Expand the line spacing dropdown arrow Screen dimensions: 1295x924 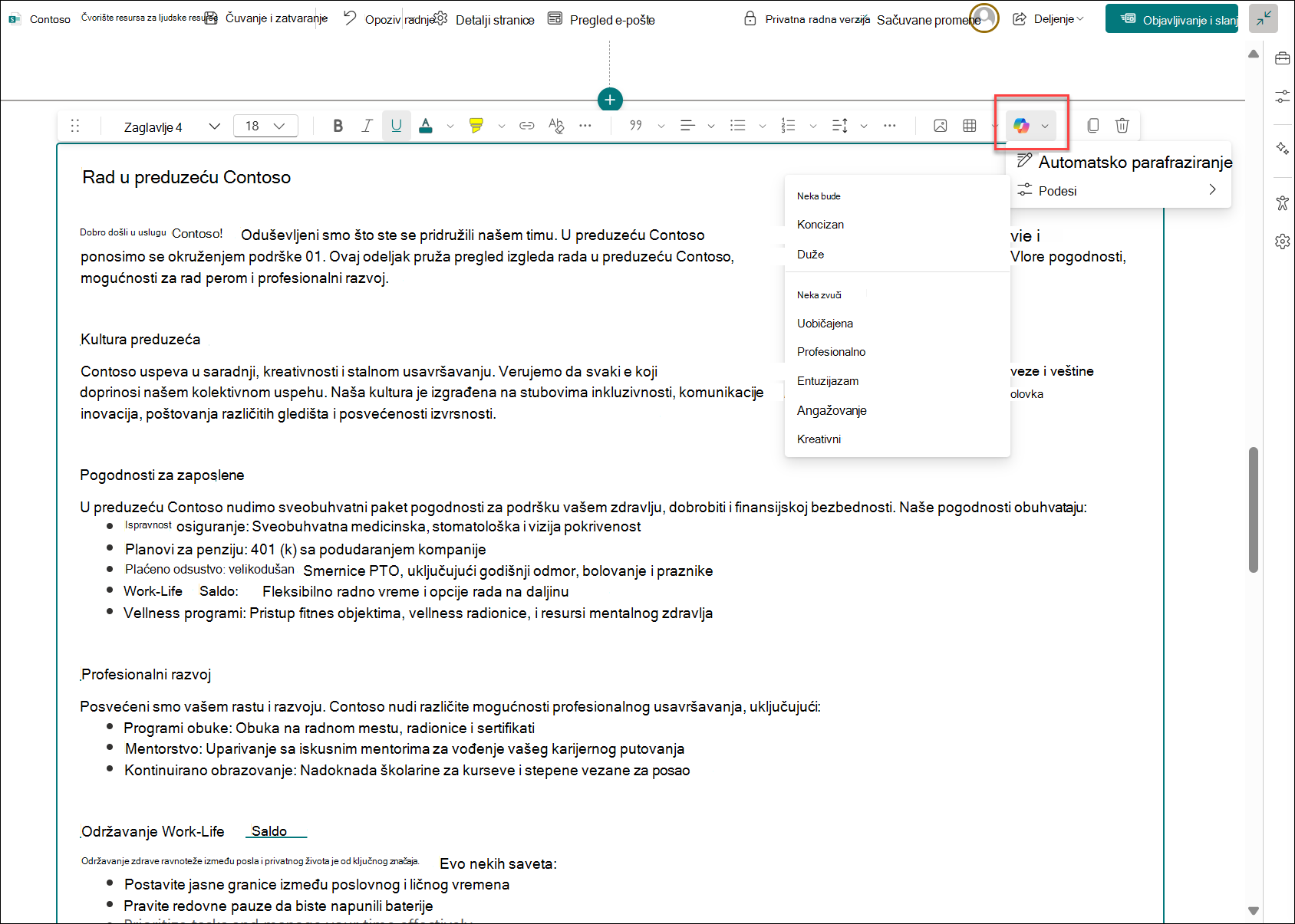click(x=864, y=126)
